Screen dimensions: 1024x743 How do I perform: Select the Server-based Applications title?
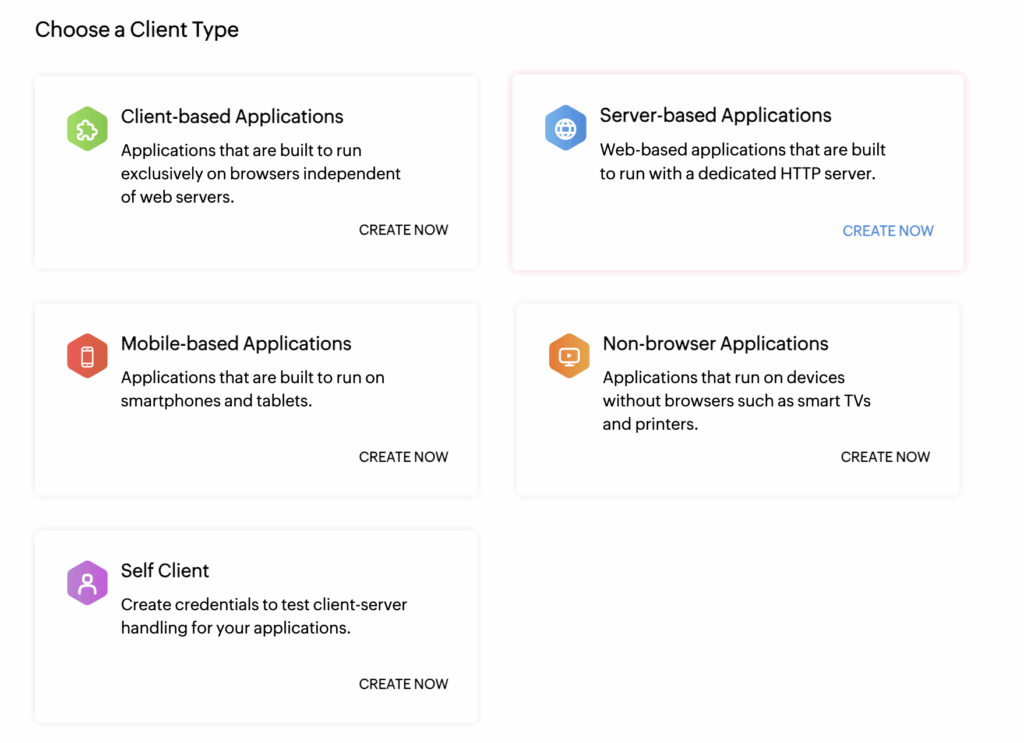(715, 116)
